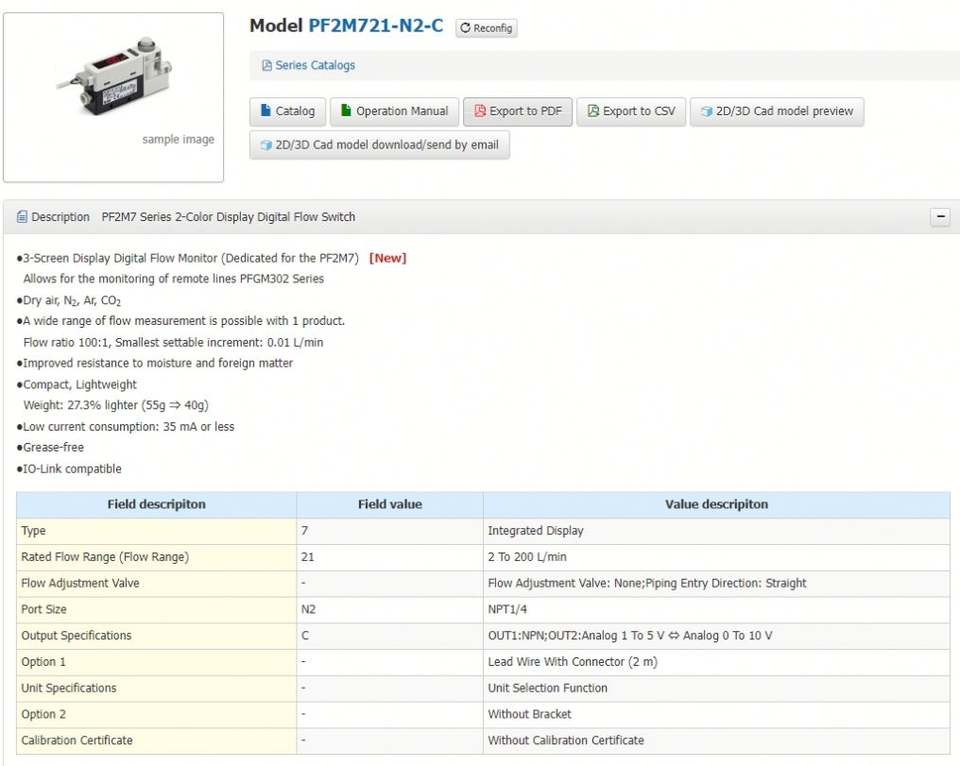Export product data to CSV
The width and height of the screenshot is (960, 766).
(x=631, y=111)
